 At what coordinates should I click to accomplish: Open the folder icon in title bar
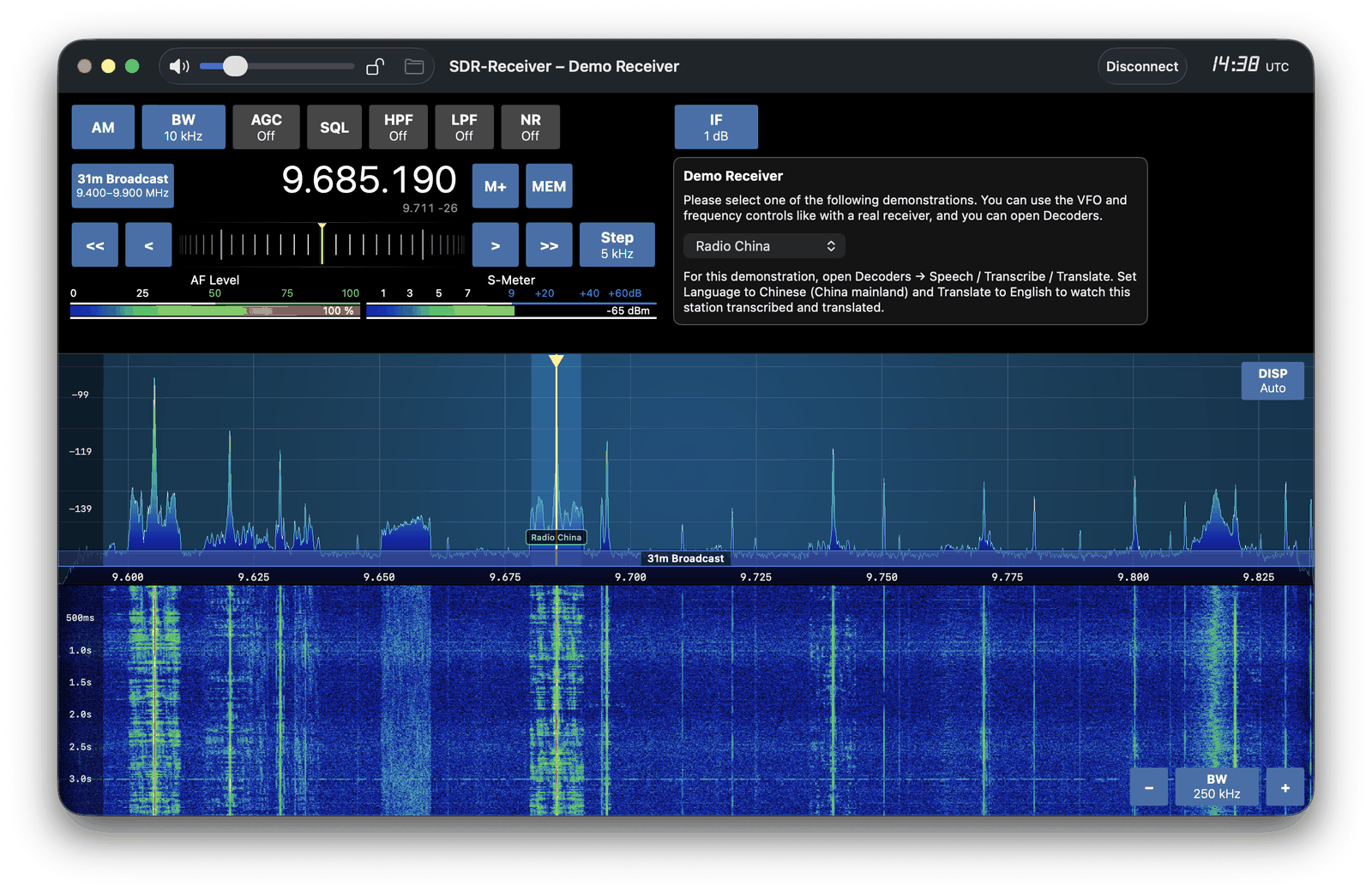pyautogui.click(x=414, y=67)
